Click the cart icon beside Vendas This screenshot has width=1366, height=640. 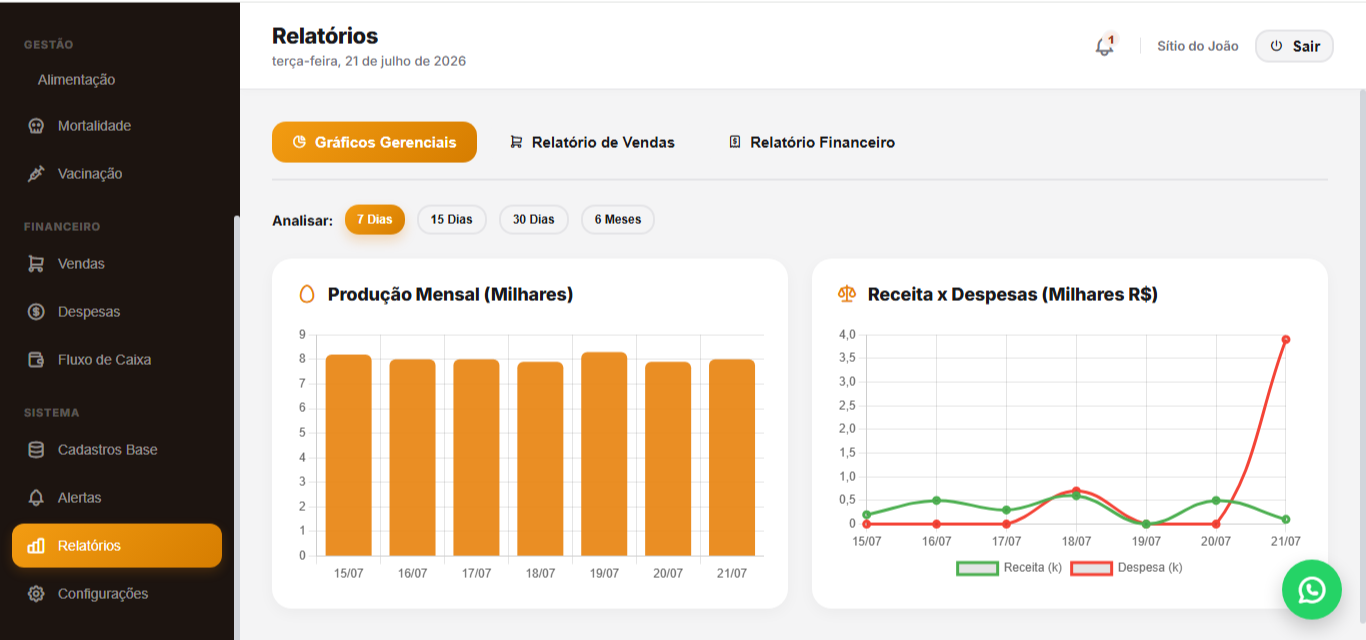(36, 264)
